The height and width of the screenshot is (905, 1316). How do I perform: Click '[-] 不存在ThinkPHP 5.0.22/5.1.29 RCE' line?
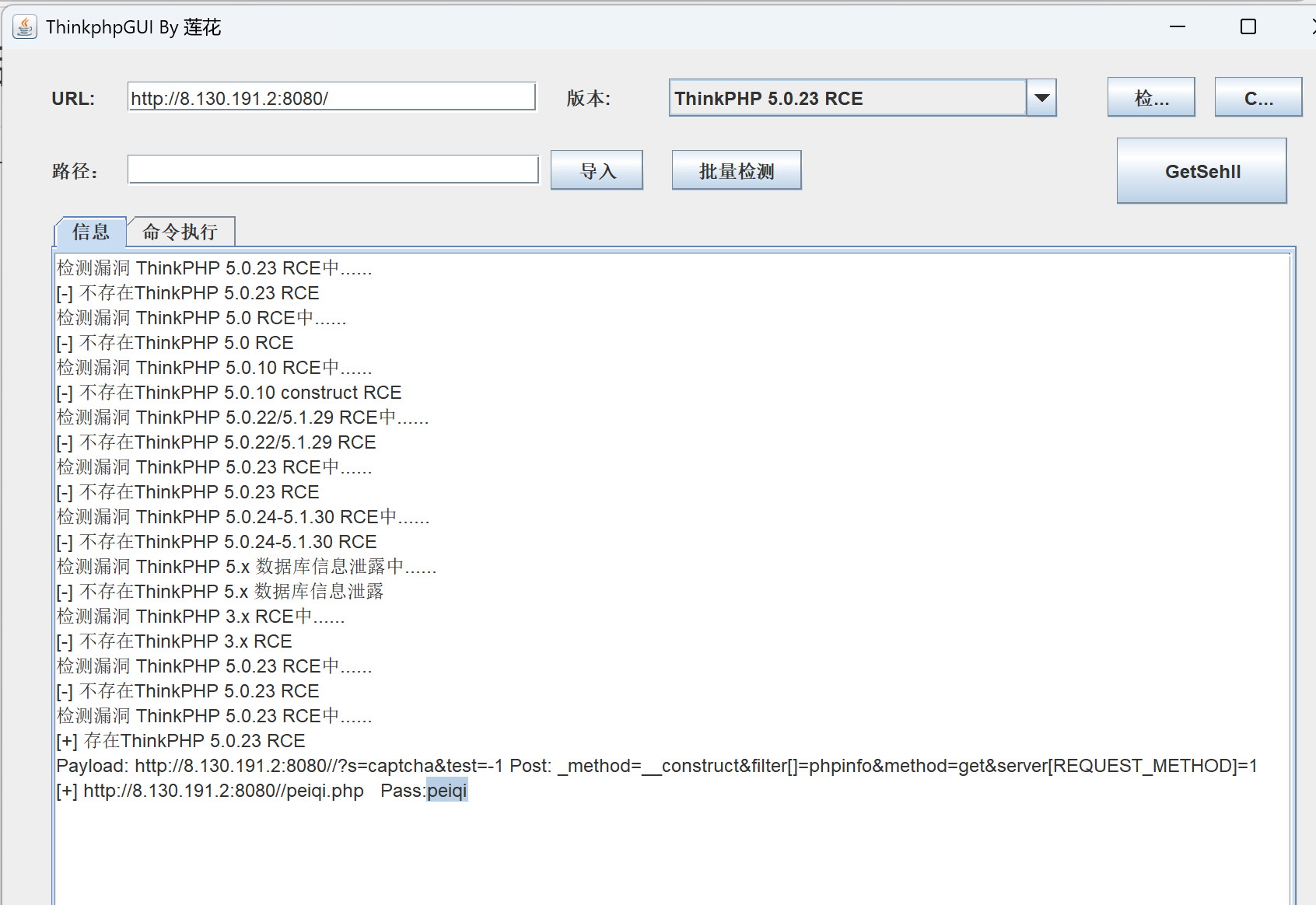(x=216, y=442)
